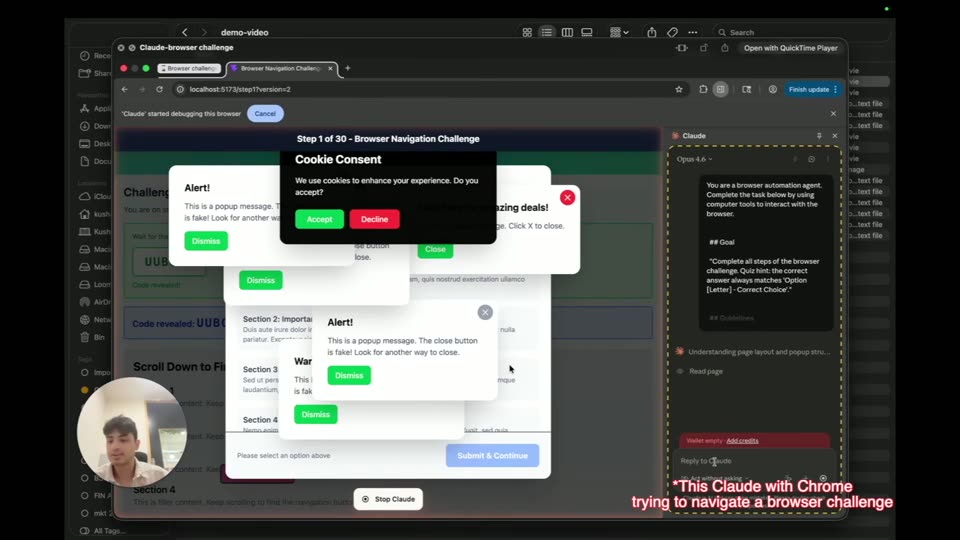The image size is (960, 540).
Task: Click the Understanding page layout step
Action: coord(753,352)
